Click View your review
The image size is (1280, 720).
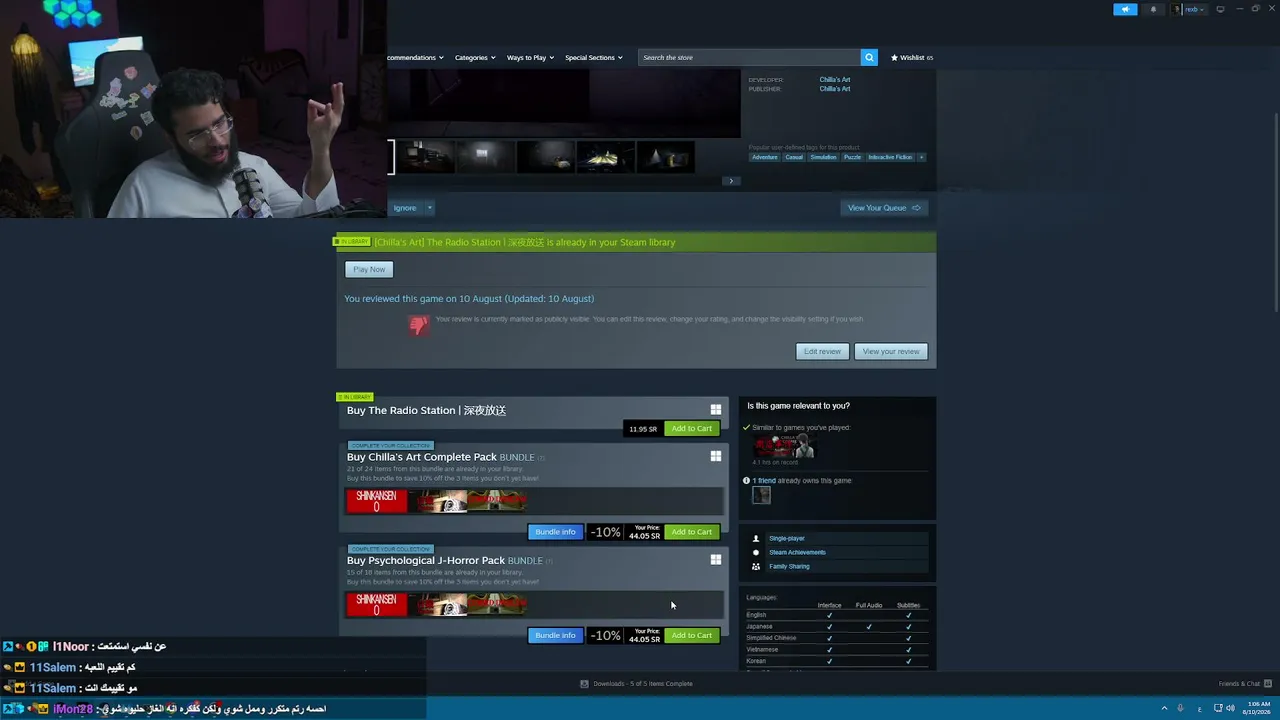[x=891, y=351]
